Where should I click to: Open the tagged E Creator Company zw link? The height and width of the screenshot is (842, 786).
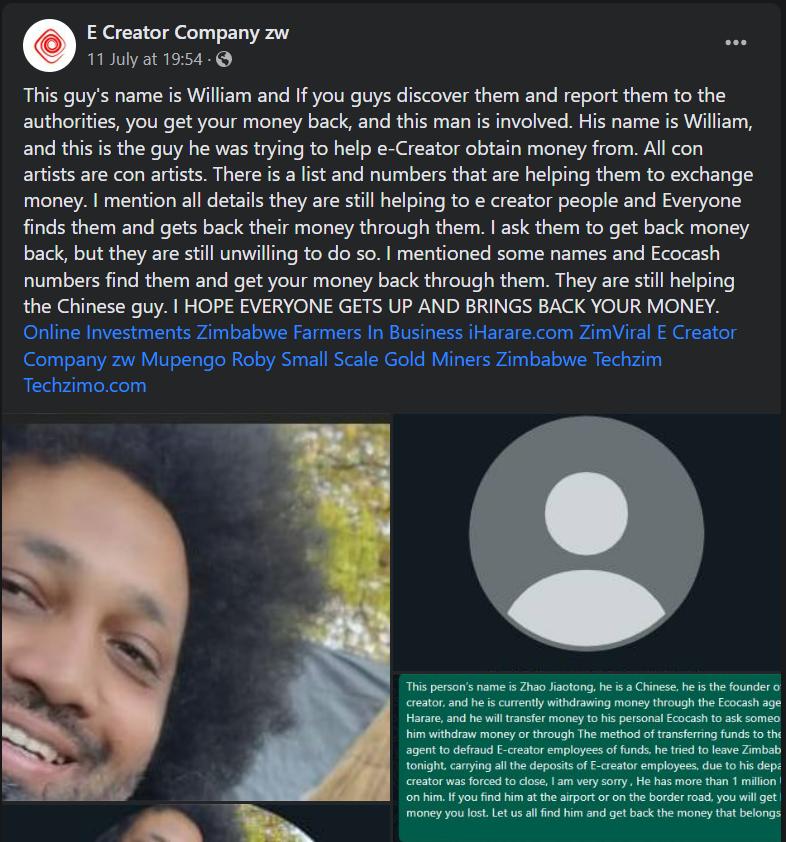pos(696,332)
